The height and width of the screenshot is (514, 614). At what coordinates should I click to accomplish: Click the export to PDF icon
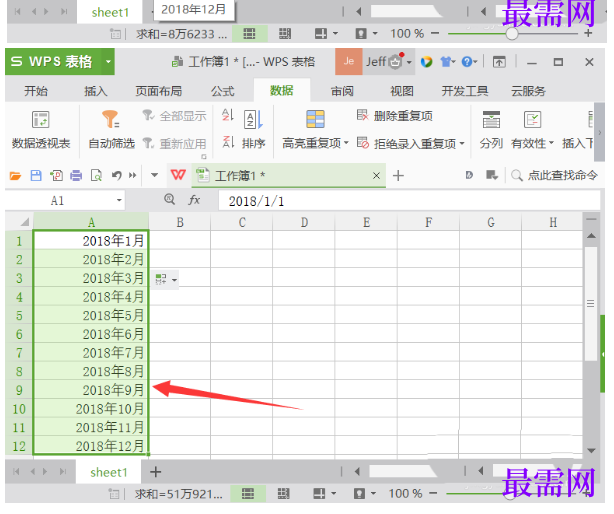click(56, 176)
